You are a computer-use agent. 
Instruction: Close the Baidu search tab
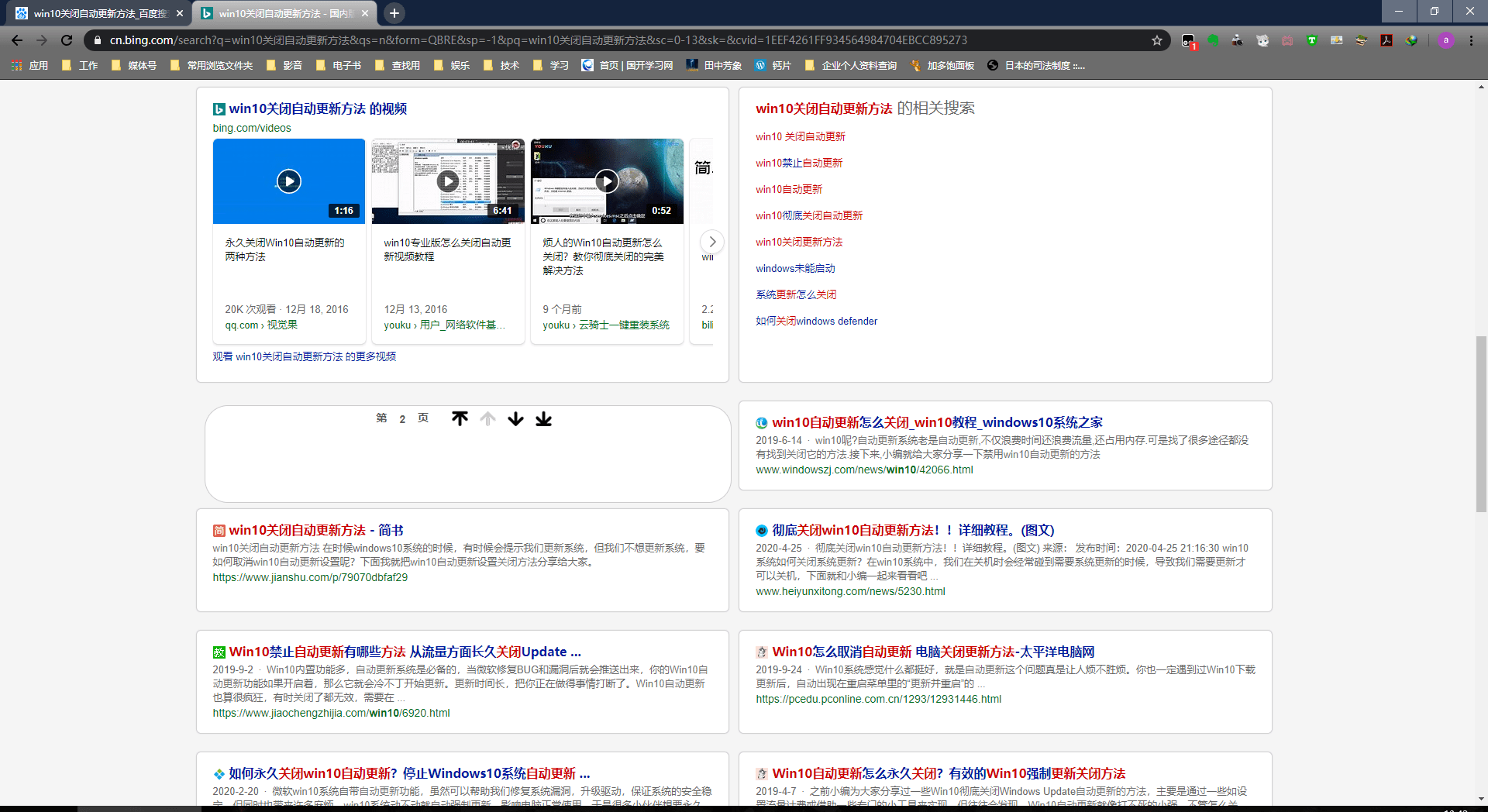(180, 13)
